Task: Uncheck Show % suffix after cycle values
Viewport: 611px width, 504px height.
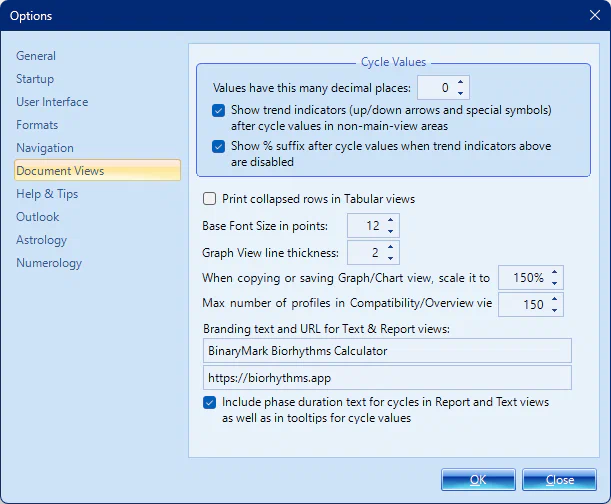Action: click(x=219, y=146)
